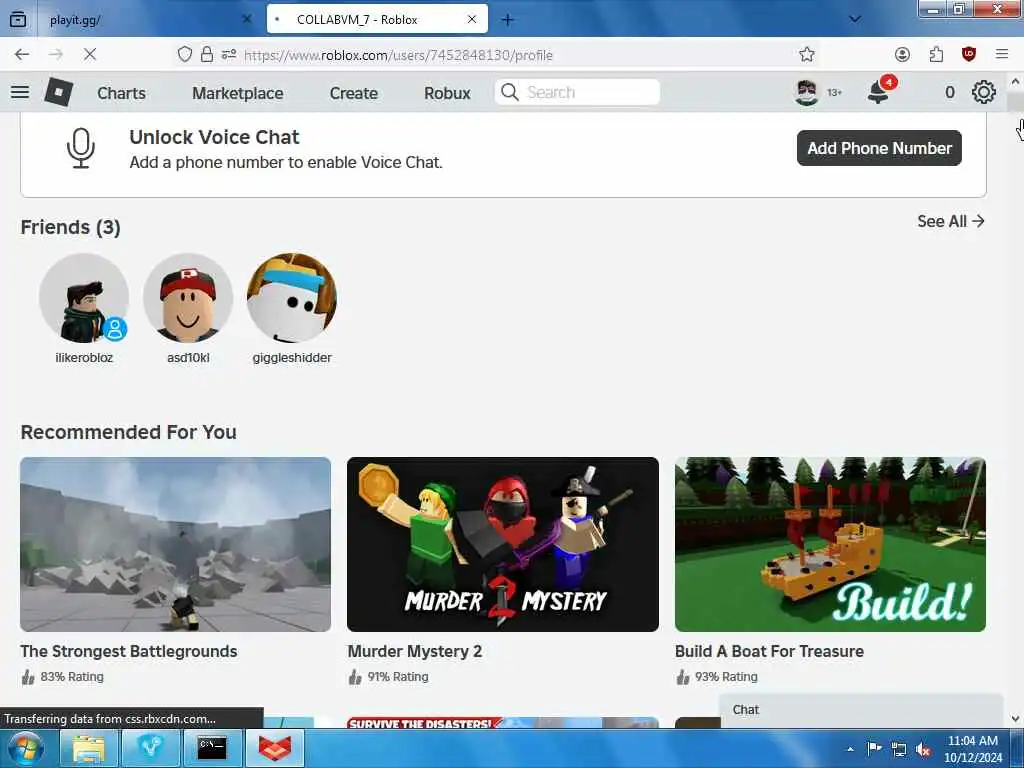Open friend ilikerobloz avatar
Viewport: 1024px width, 768px height.
point(84,298)
